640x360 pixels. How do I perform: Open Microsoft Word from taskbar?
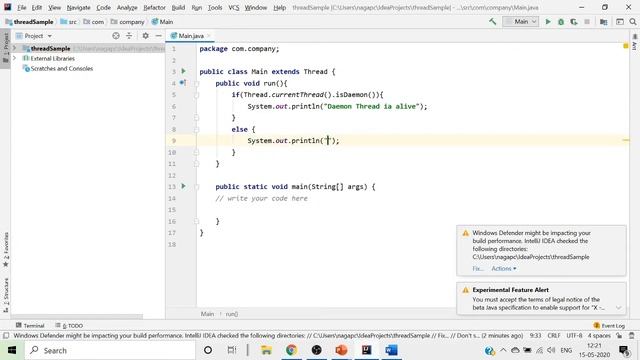point(391,350)
